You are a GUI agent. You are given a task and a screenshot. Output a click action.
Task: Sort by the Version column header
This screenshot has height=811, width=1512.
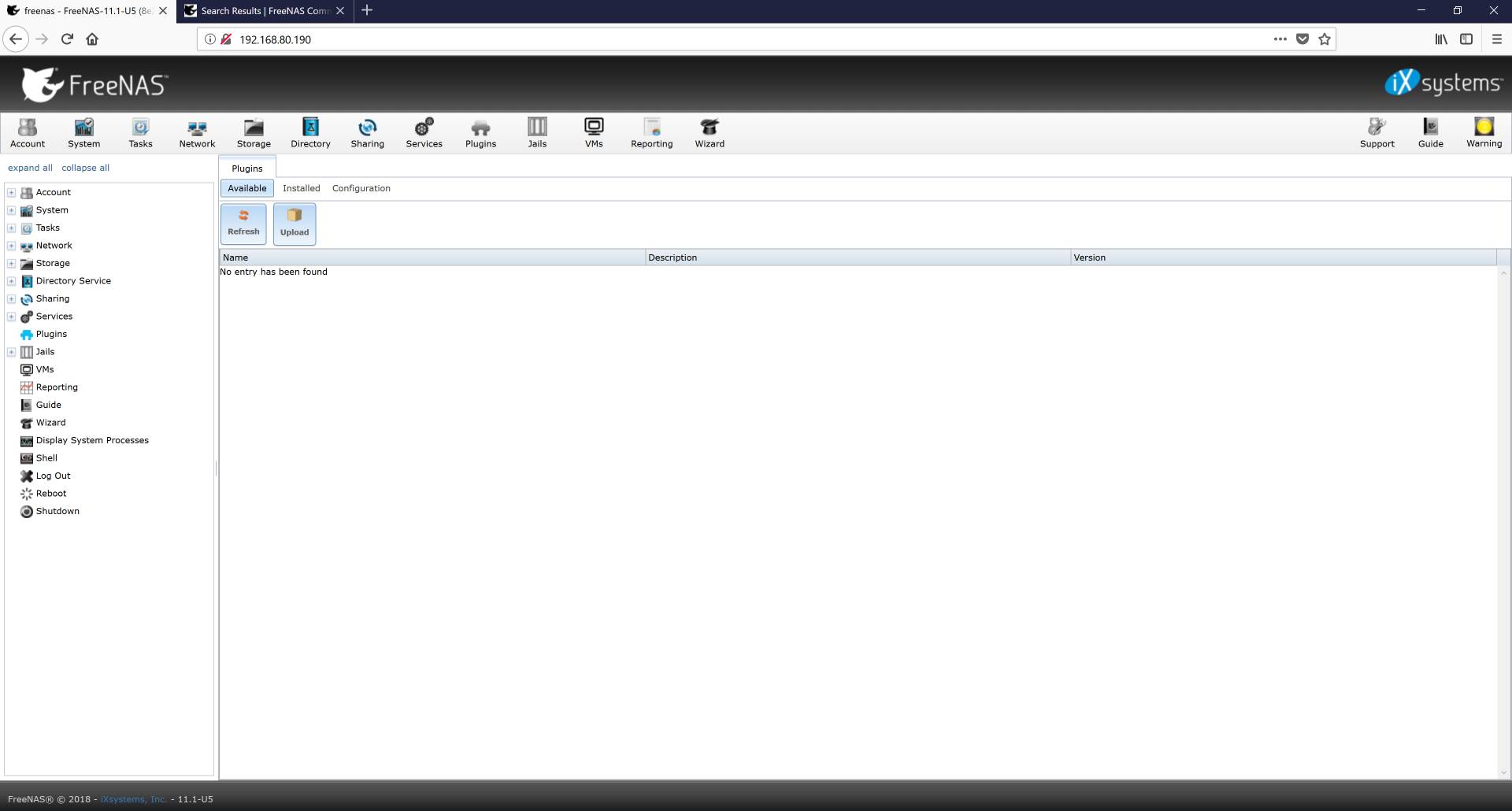(1284, 257)
